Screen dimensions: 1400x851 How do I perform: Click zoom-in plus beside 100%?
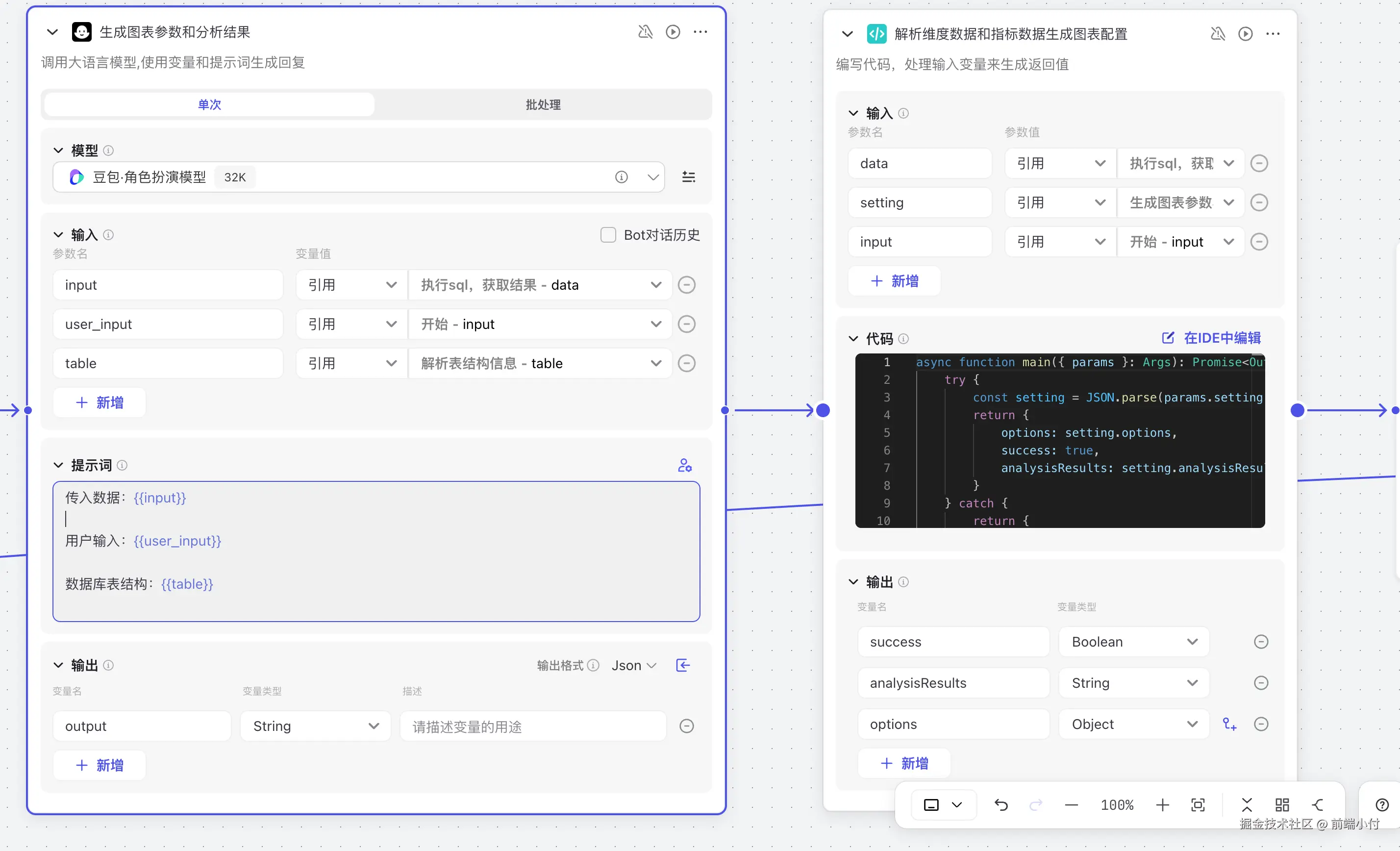pyautogui.click(x=1162, y=805)
